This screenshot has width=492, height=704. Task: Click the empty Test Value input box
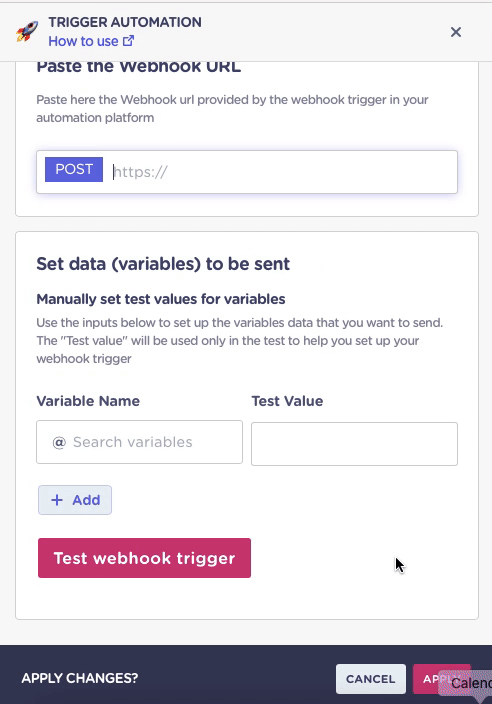pos(354,444)
